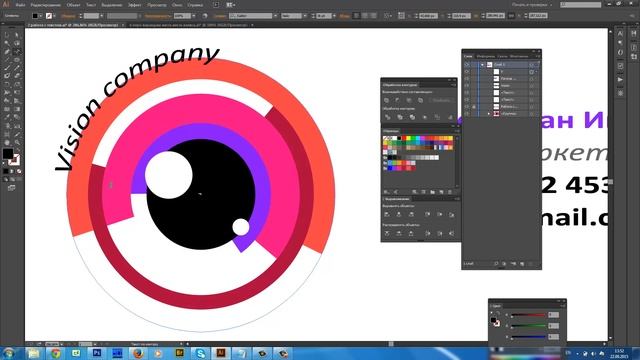Set paint to None (red slash) in toolbox
Image resolution: width=640 pixels, height=360 pixels.
click(x=19, y=171)
